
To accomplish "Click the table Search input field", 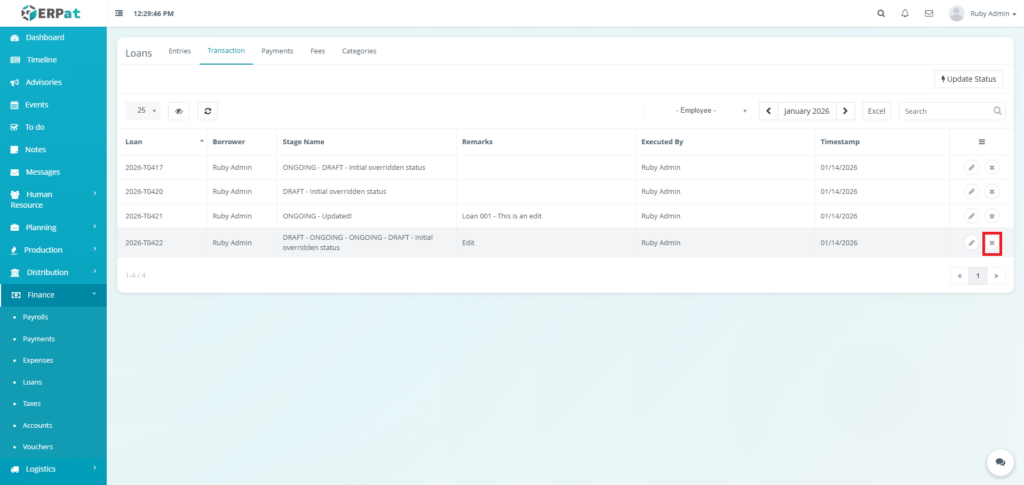I will point(945,111).
